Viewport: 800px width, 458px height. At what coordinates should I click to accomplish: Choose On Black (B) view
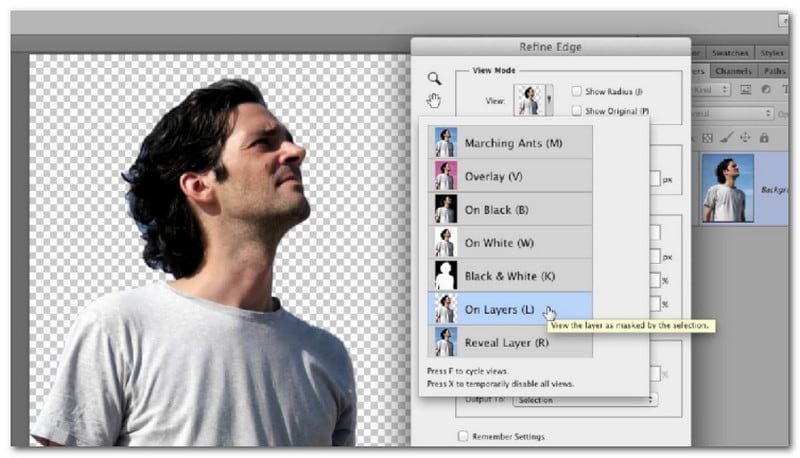[x=510, y=209]
